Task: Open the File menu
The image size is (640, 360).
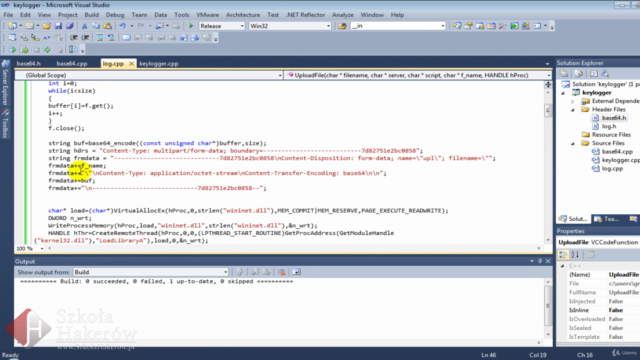Action: (8, 15)
